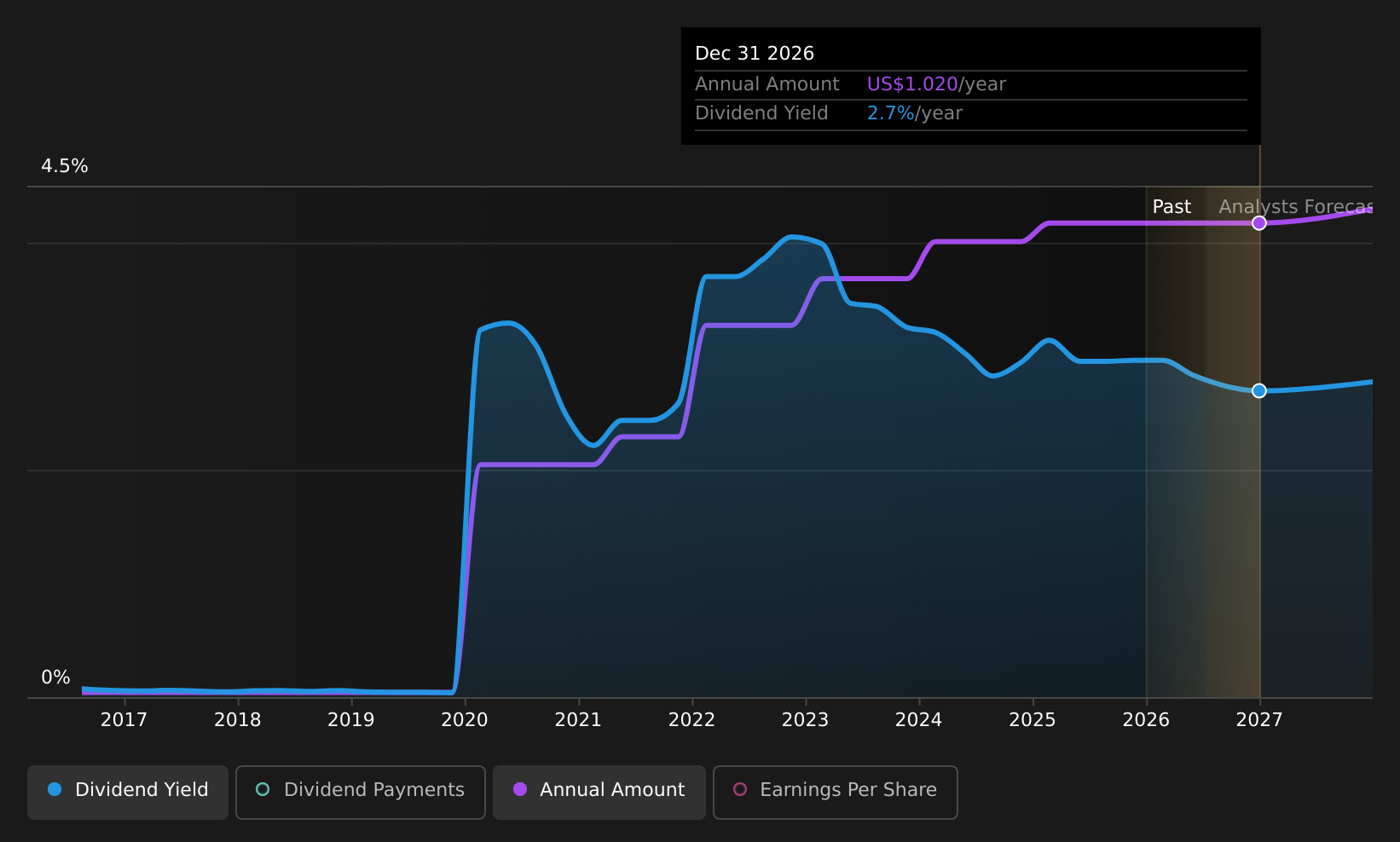Screen dimensions: 1400x842
Task: Click the 0% y-axis label
Action: click(55, 678)
